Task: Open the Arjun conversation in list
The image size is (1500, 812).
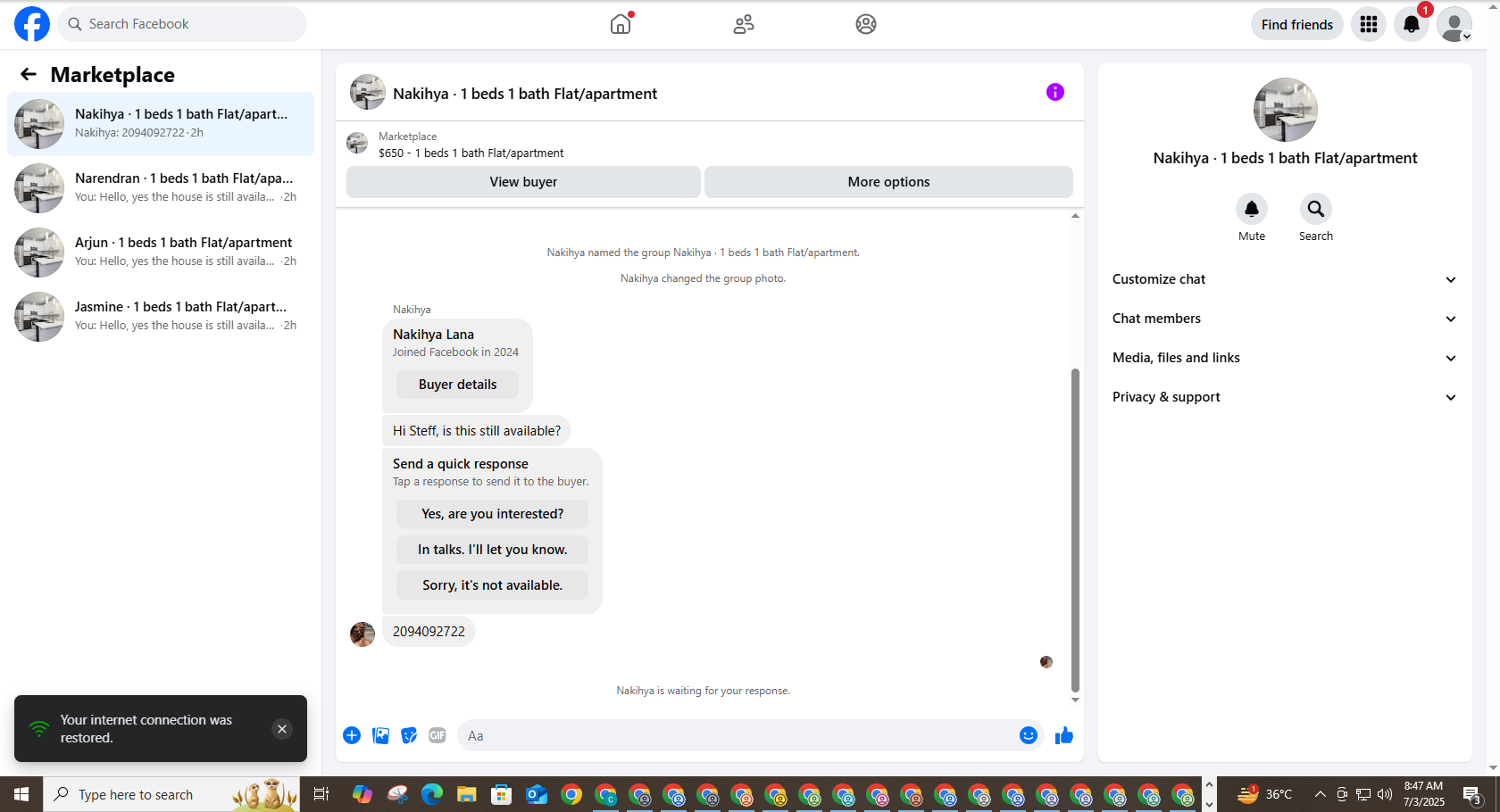Action: [161, 253]
